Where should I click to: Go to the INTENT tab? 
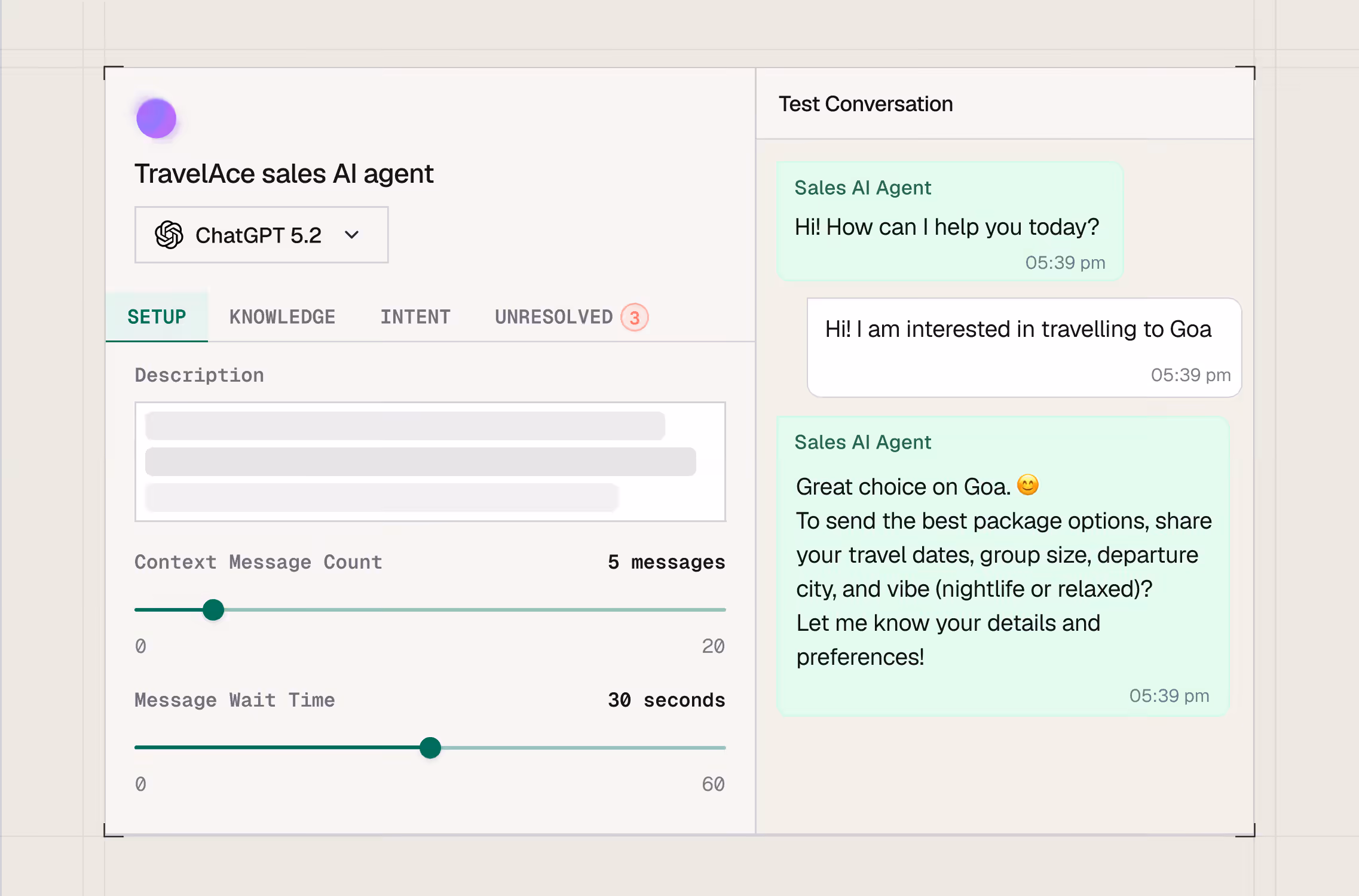click(415, 317)
